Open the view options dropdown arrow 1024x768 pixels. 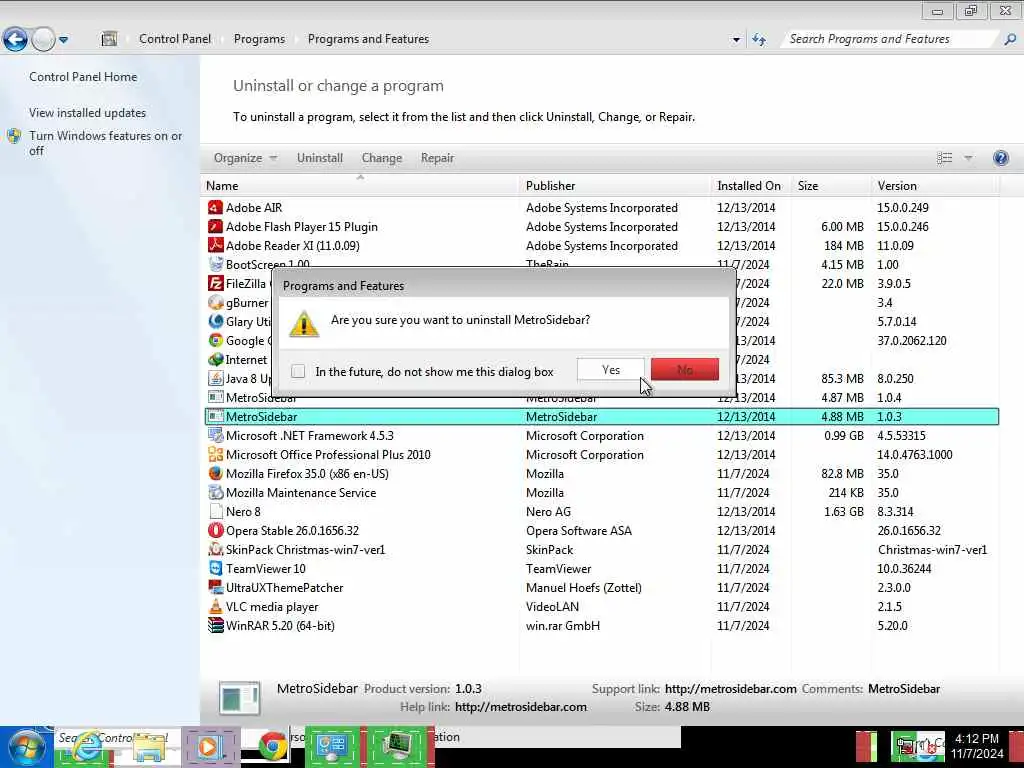(968, 158)
